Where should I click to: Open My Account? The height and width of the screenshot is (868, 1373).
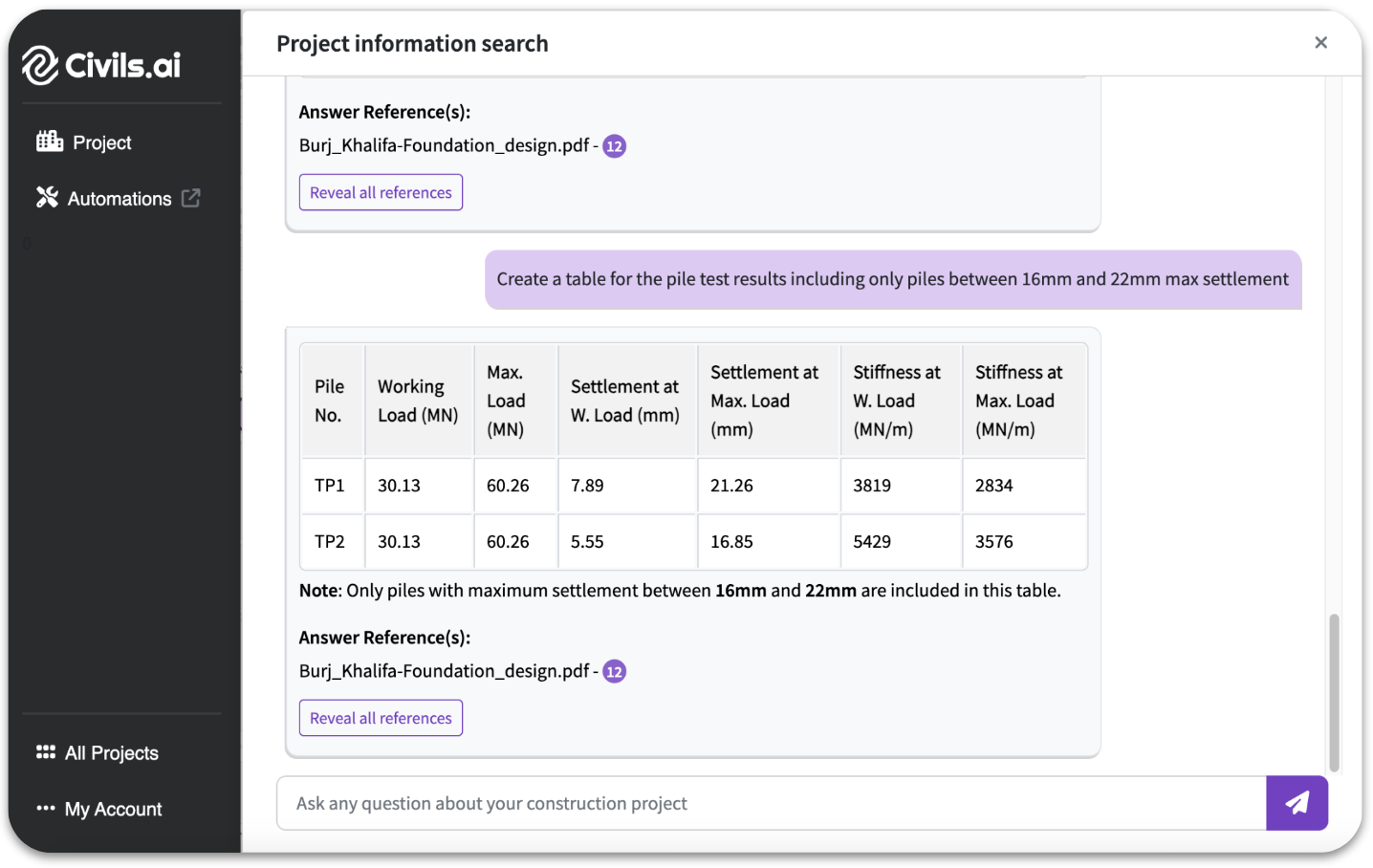[x=113, y=810]
